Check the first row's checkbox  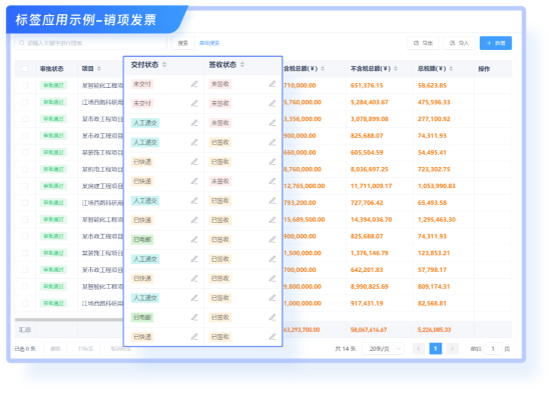[25, 85]
